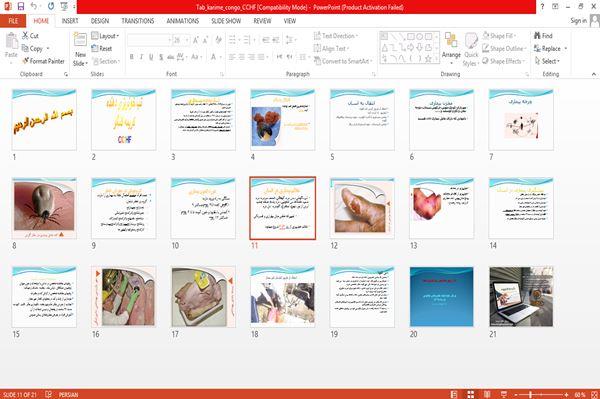This screenshot has height=399, width=600.
Task: Click Fit slide to window icon
Action: click(595, 394)
